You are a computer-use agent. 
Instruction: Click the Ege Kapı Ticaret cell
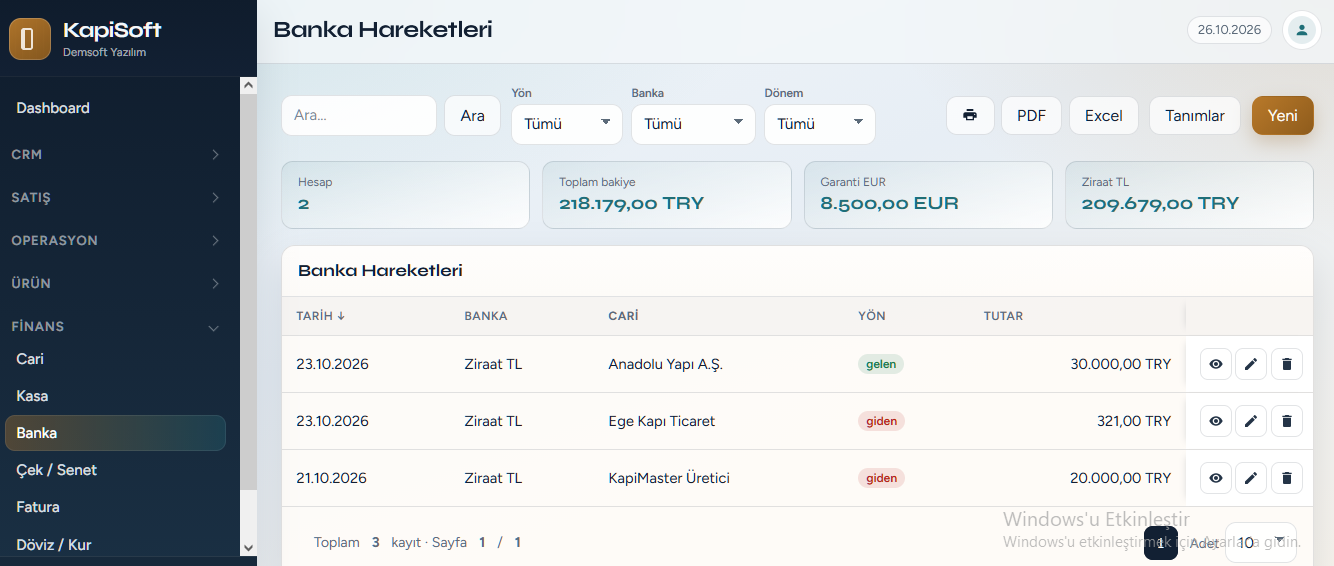(661, 421)
